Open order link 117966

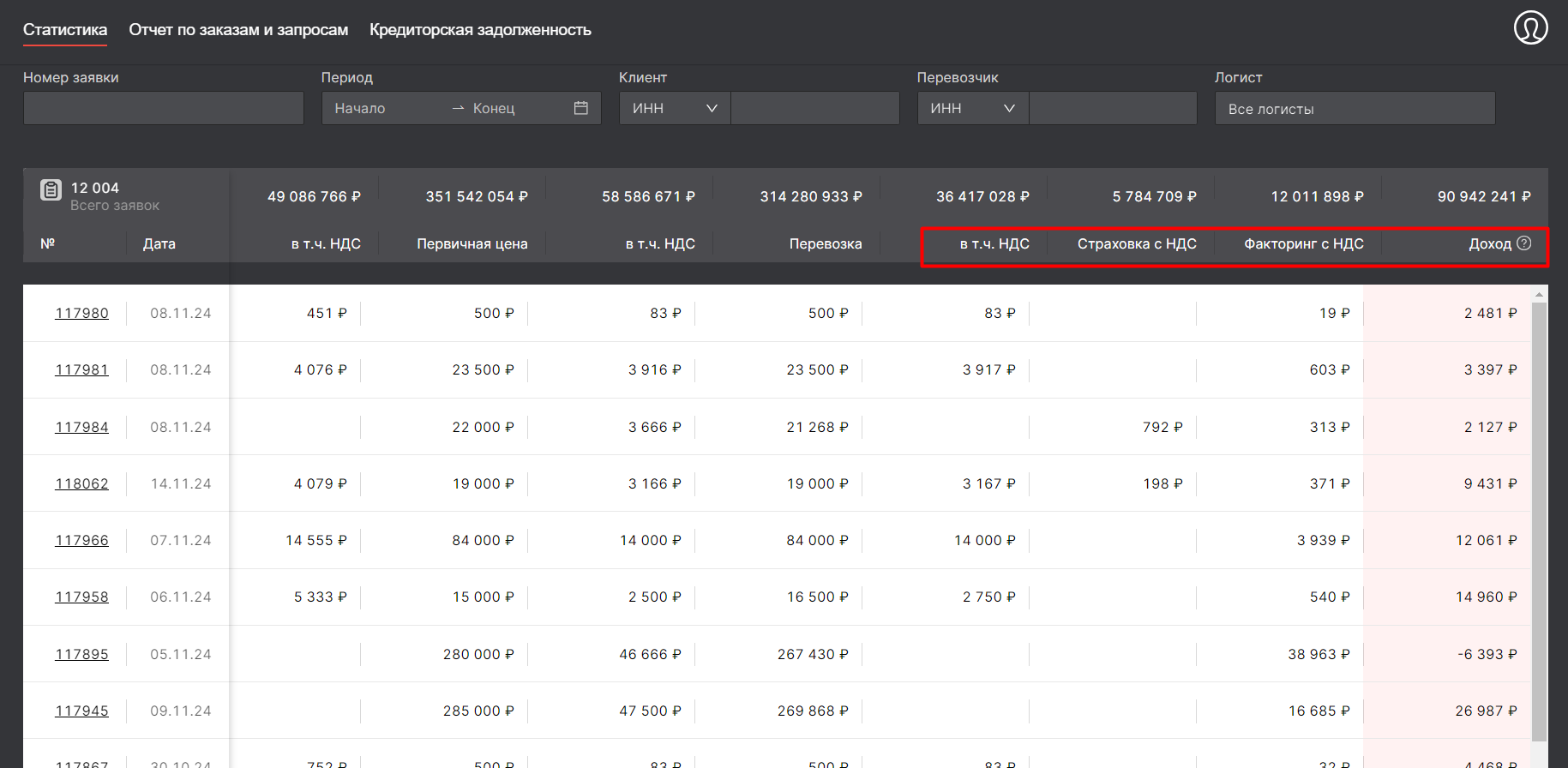coord(82,540)
